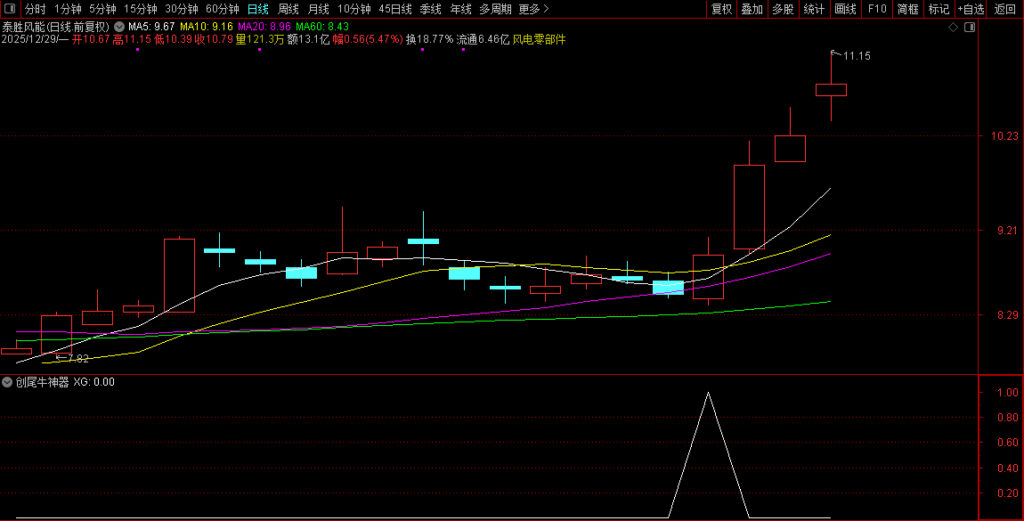Open F10 company information
The height and width of the screenshot is (521, 1024).
(876, 9)
